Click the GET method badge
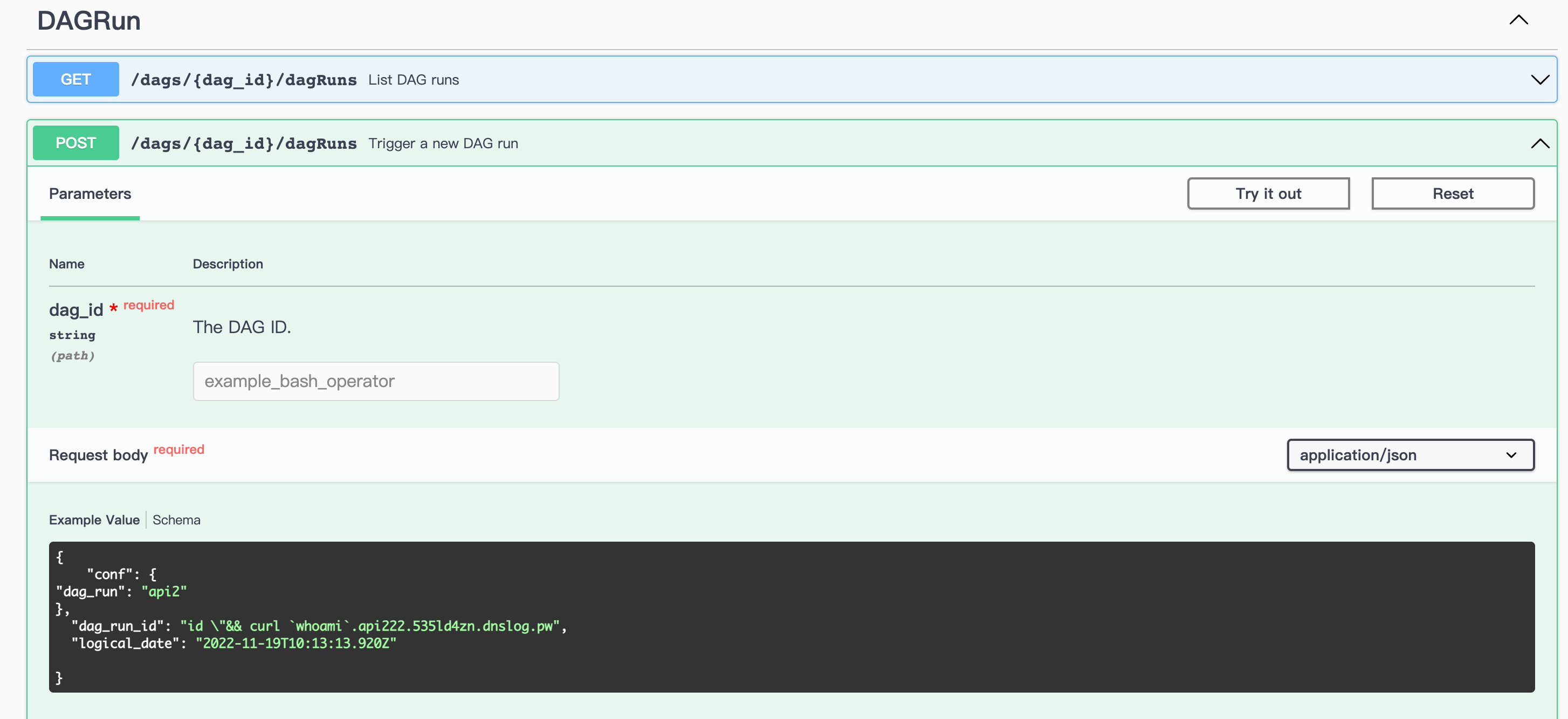1568x719 pixels. click(75, 80)
